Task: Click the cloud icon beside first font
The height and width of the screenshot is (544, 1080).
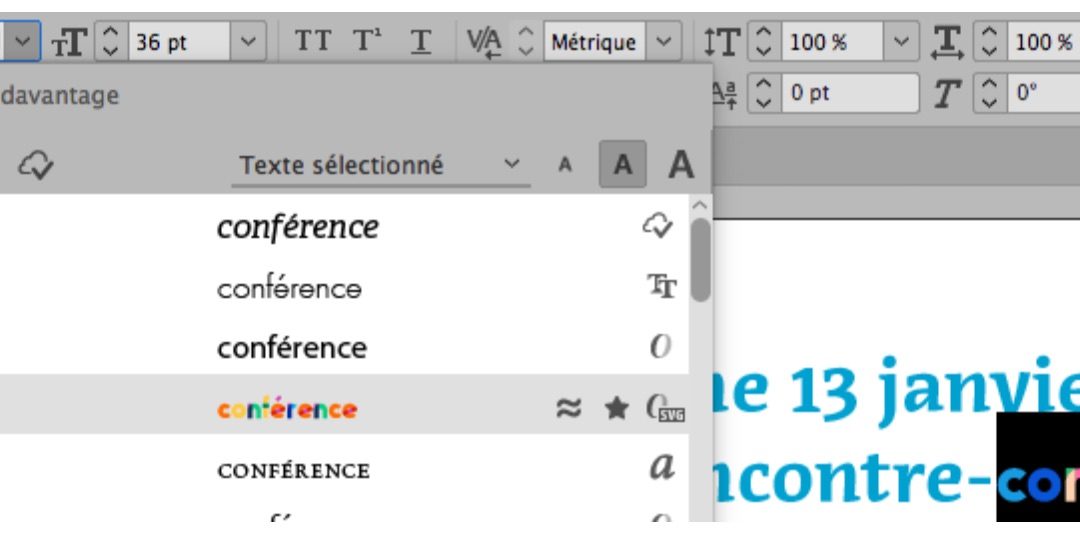Action: [657, 227]
